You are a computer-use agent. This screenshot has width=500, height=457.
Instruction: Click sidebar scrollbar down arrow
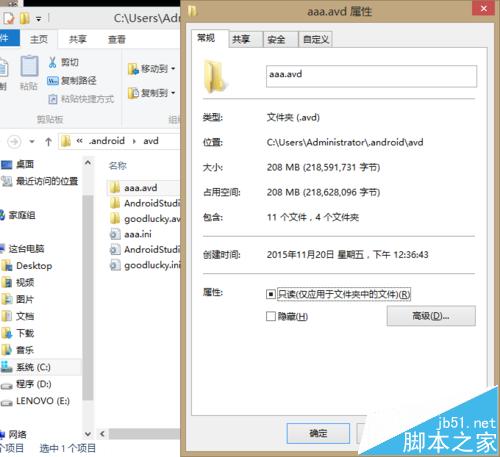point(88,434)
